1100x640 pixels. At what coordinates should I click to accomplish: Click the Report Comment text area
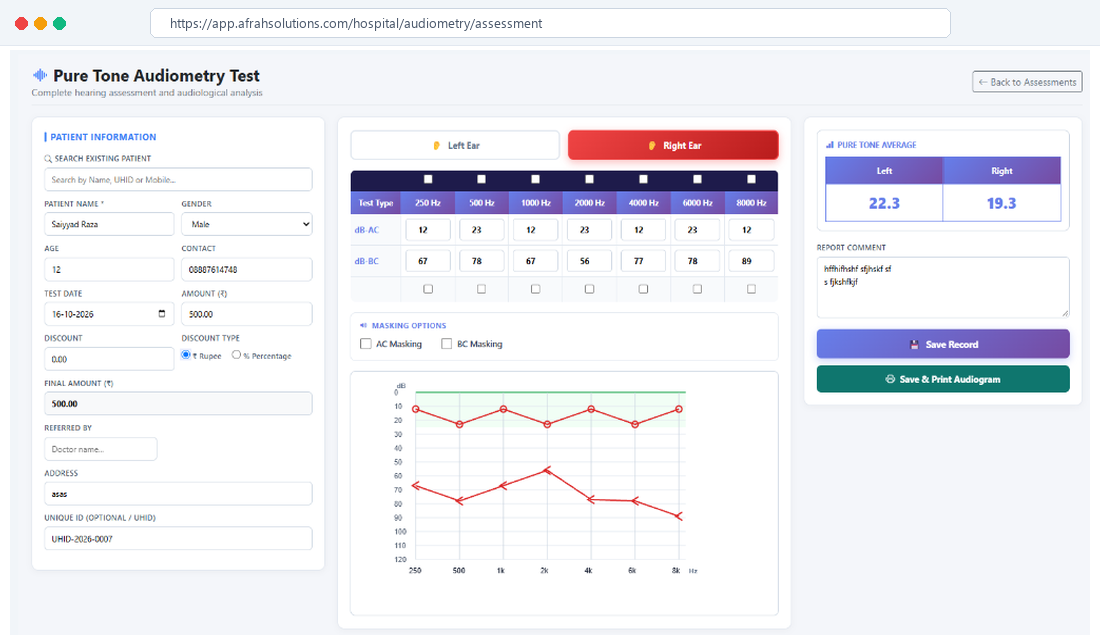(x=943, y=287)
